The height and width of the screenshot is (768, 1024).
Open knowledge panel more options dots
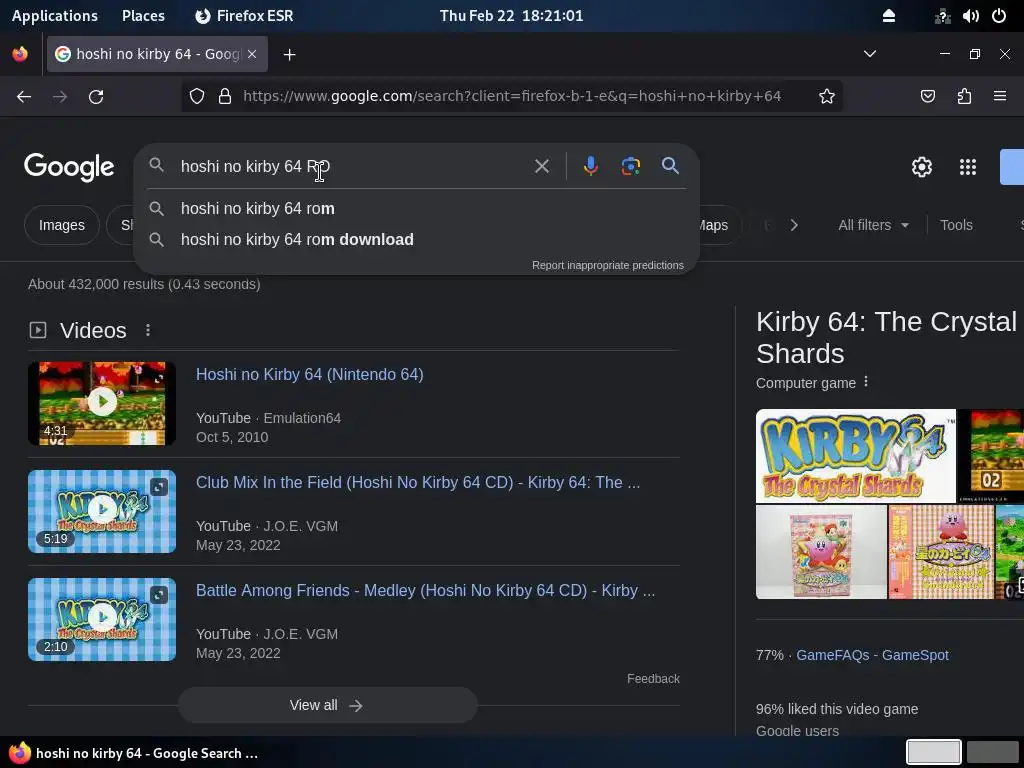pos(866,381)
